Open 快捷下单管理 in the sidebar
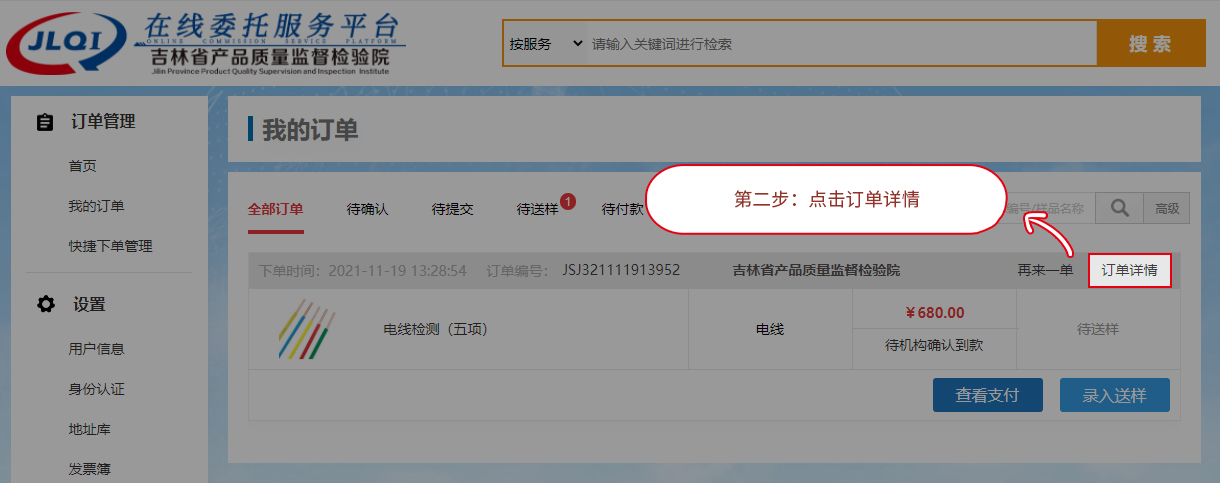 pyautogui.click(x=110, y=246)
